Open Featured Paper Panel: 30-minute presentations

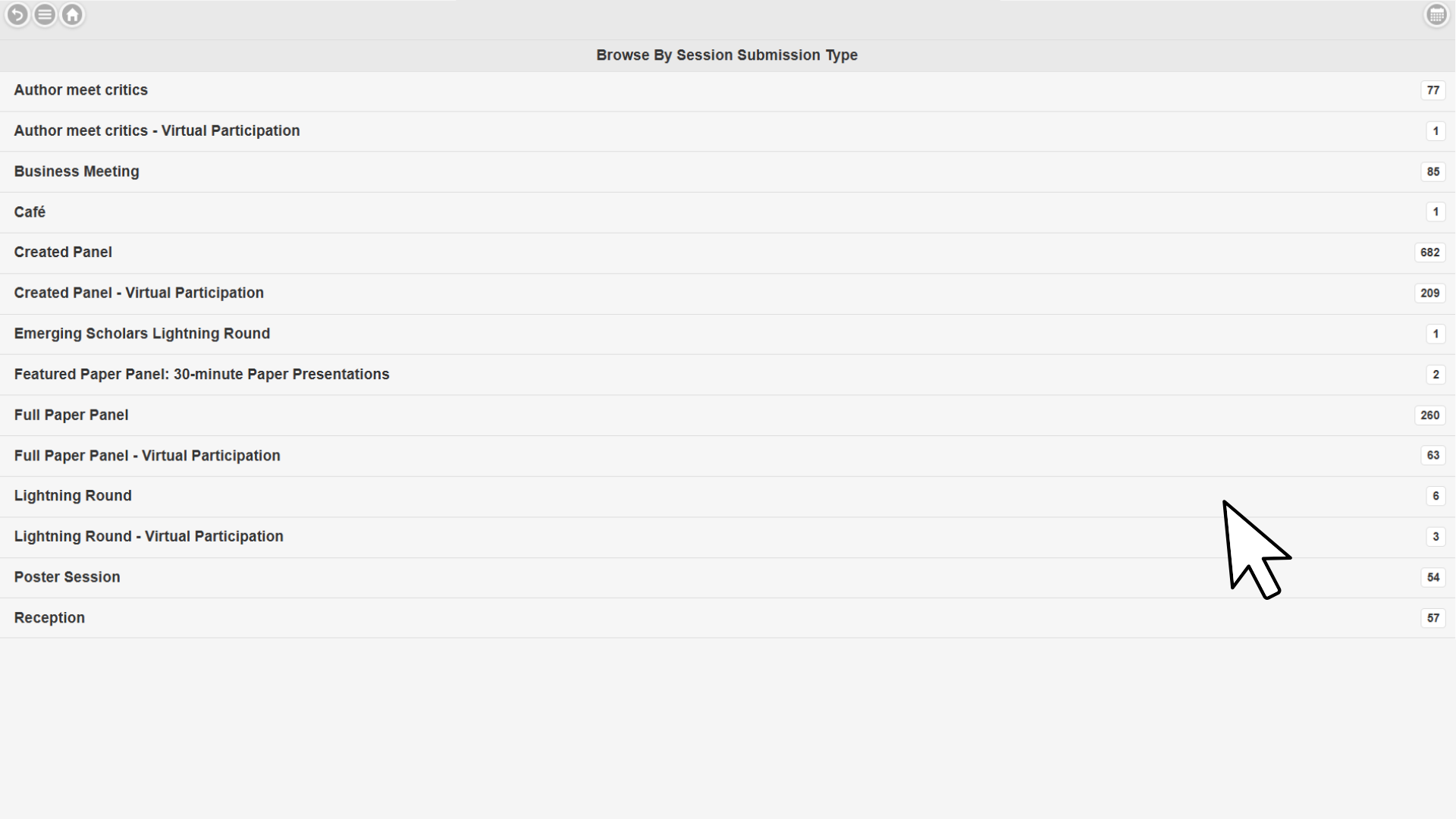click(202, 374)
